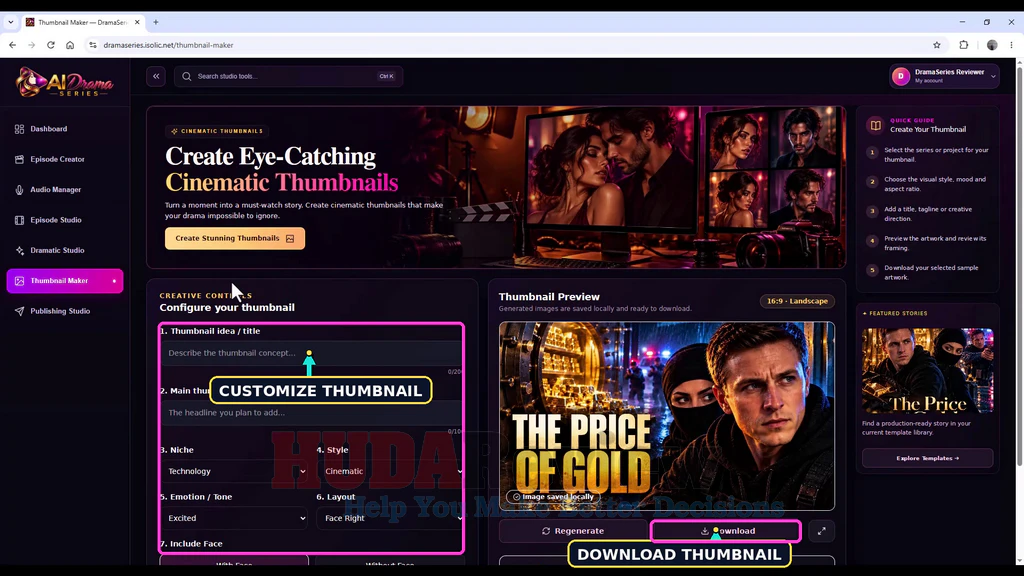Open the featured story The Price thumbnail
Screen dimensions: 1024x576
pos(927,371)
